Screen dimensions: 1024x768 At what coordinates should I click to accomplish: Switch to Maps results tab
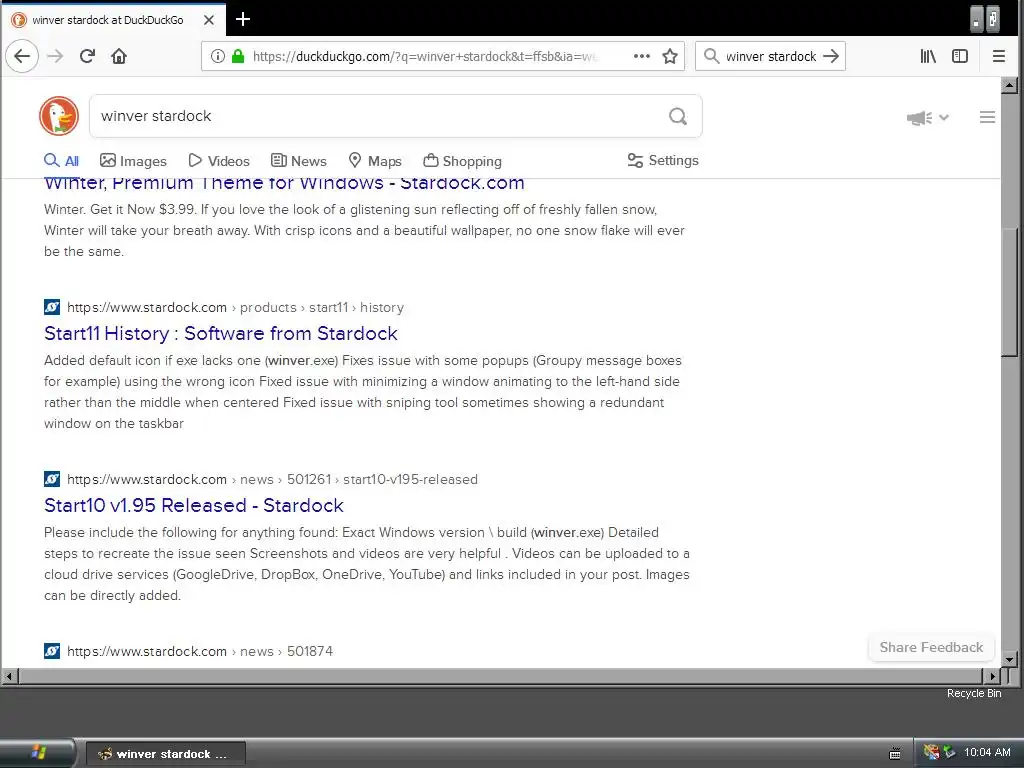pyautogui.click(x=375, y=161)
